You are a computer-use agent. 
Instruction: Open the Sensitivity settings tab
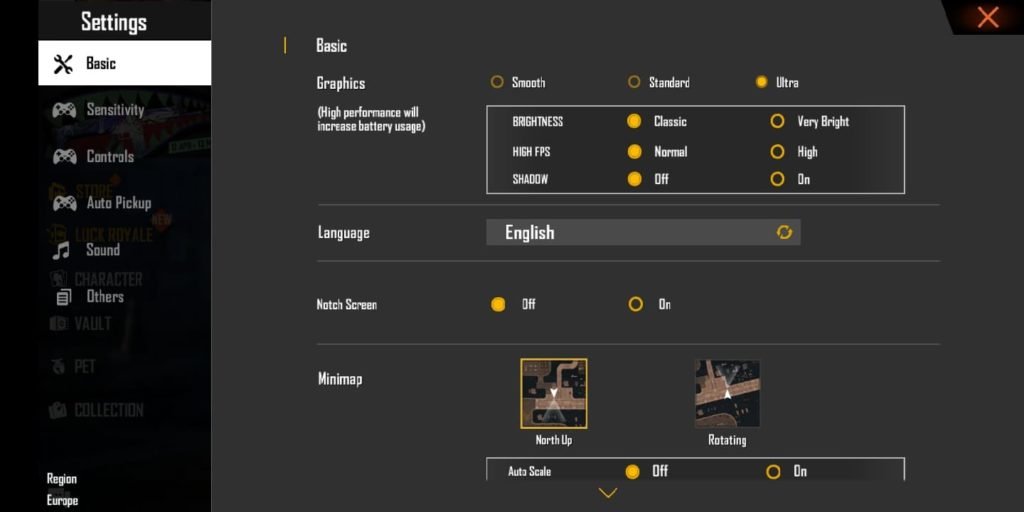click(115, 110)
